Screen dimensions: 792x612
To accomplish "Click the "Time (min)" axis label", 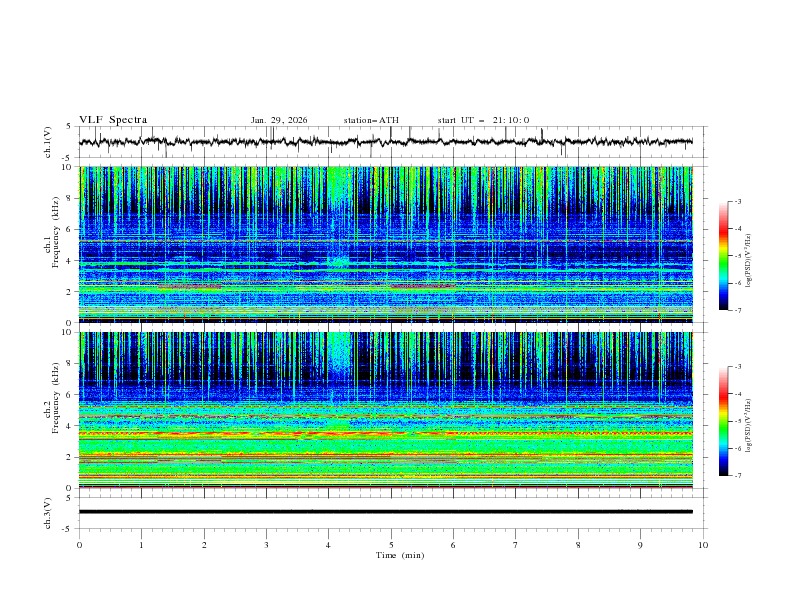I will (400, 555).
